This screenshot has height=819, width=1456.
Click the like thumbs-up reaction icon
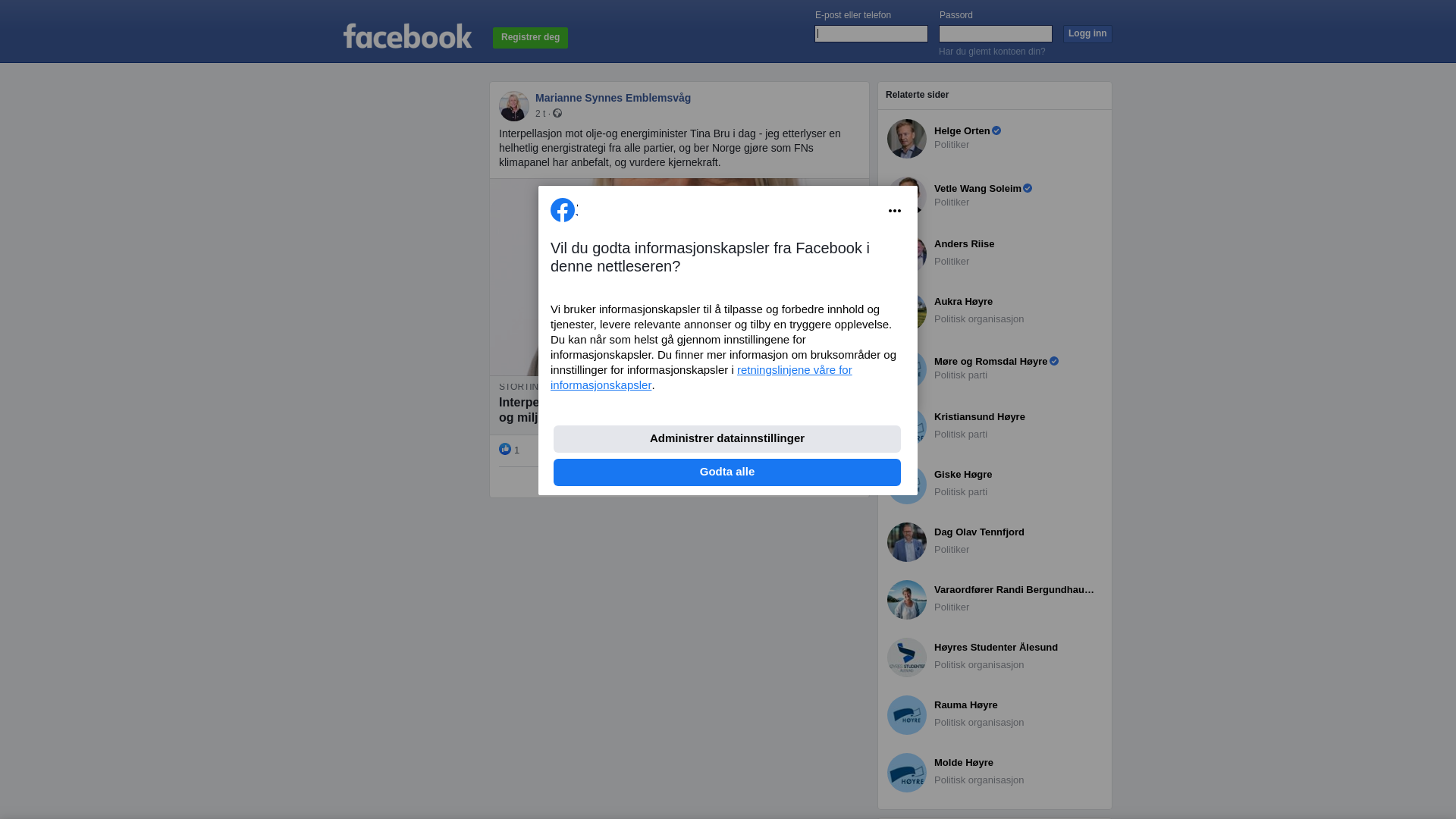coord(505,449)
